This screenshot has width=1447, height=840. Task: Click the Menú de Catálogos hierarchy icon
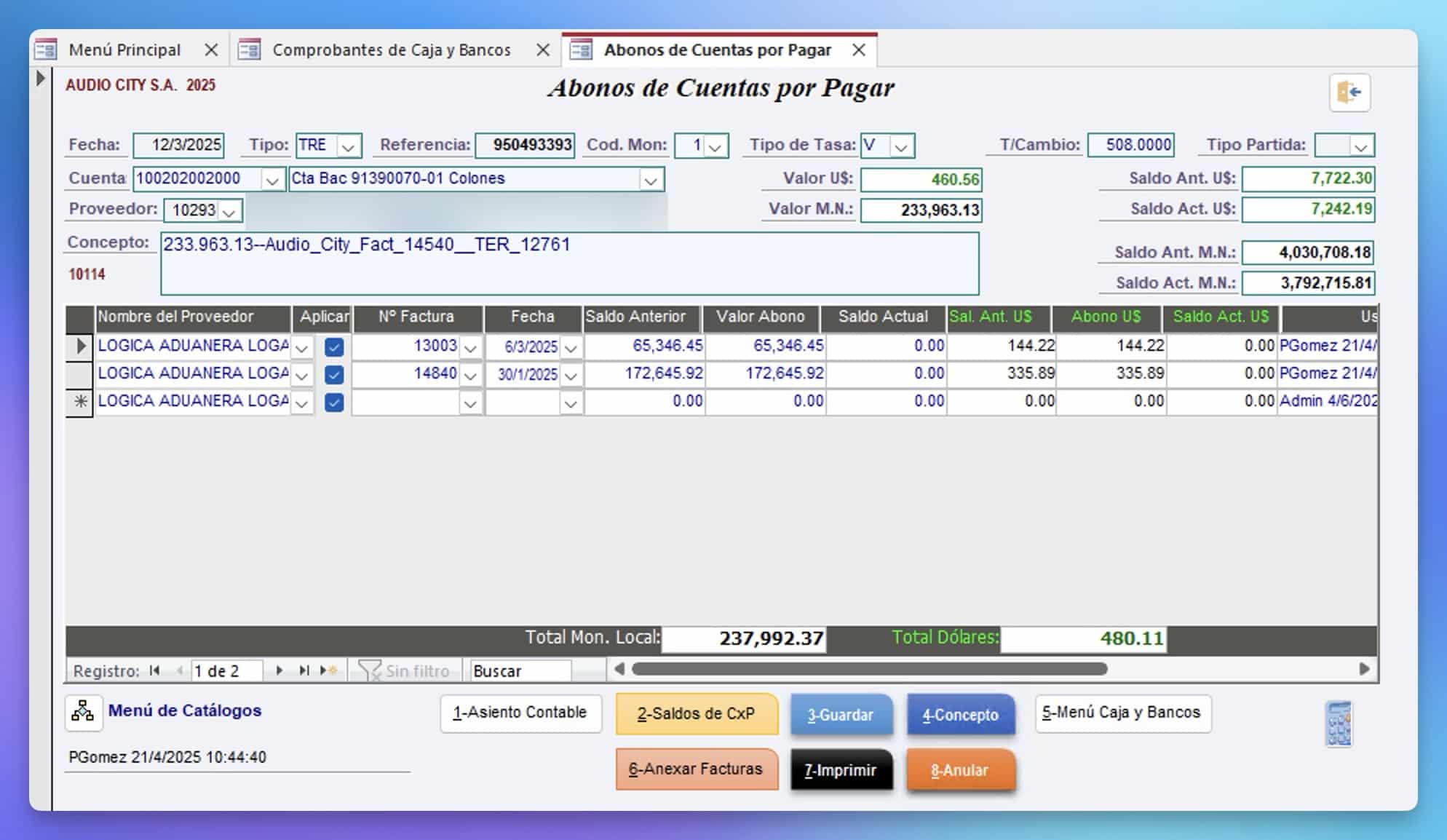click(x=82, y=711)
